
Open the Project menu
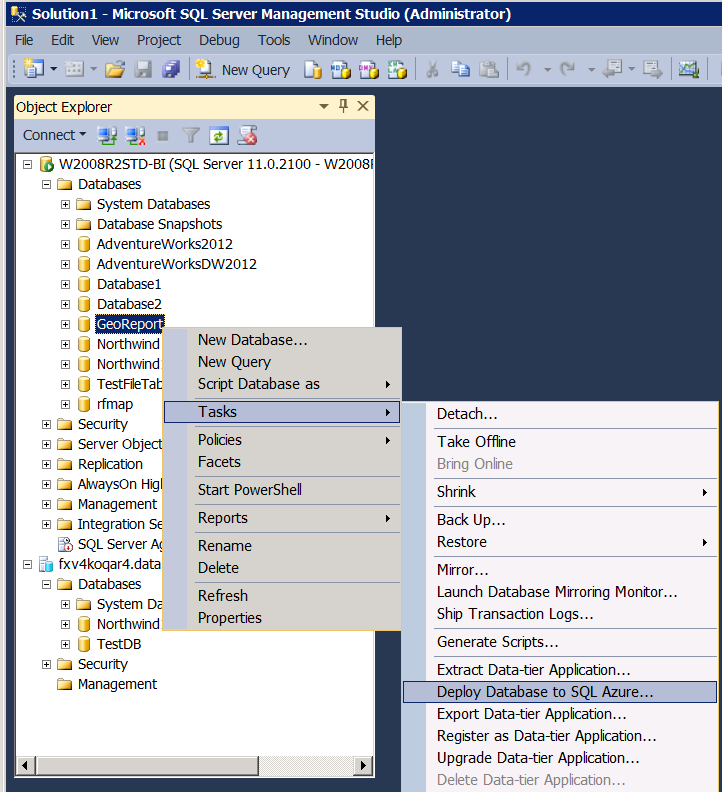(159, 40)
